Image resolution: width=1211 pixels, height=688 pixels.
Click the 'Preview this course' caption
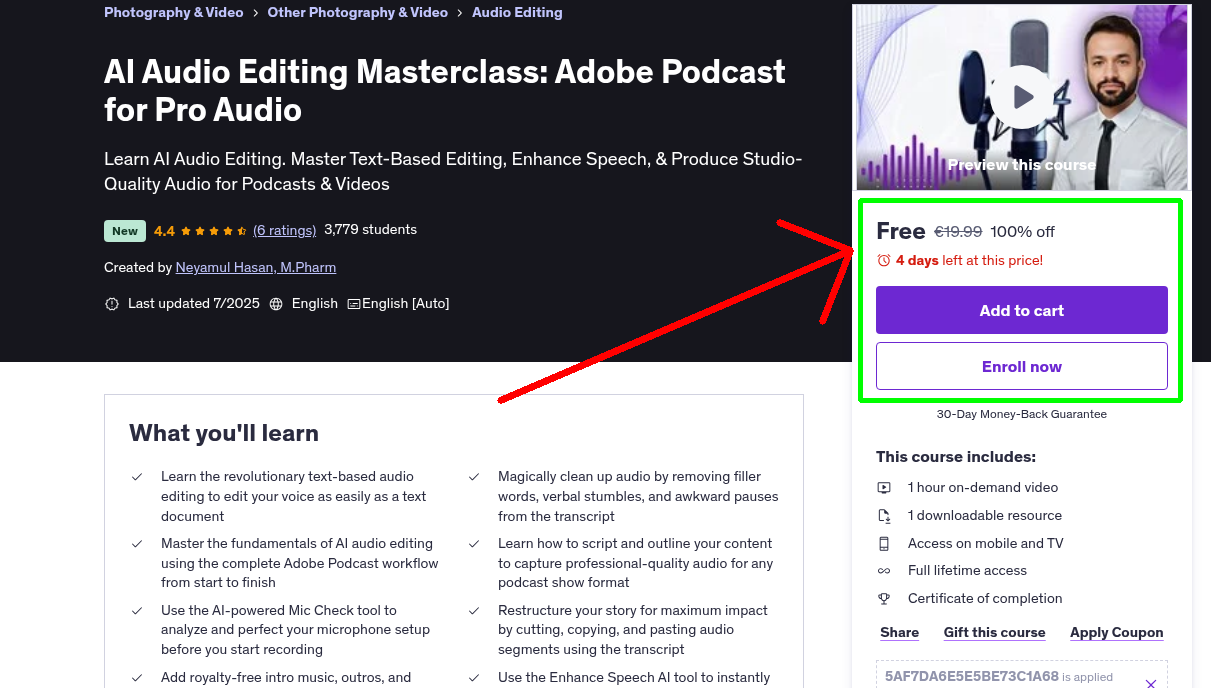(1022, 165)
